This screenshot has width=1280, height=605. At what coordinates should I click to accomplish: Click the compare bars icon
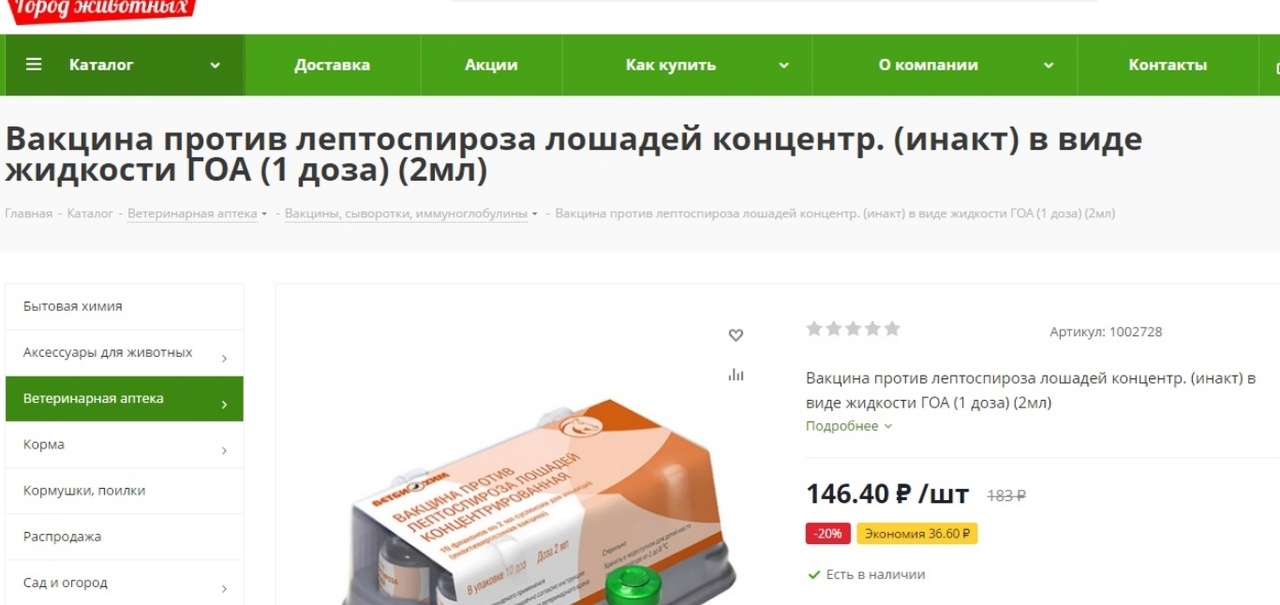pyautogui.click(x=736, y=375)
